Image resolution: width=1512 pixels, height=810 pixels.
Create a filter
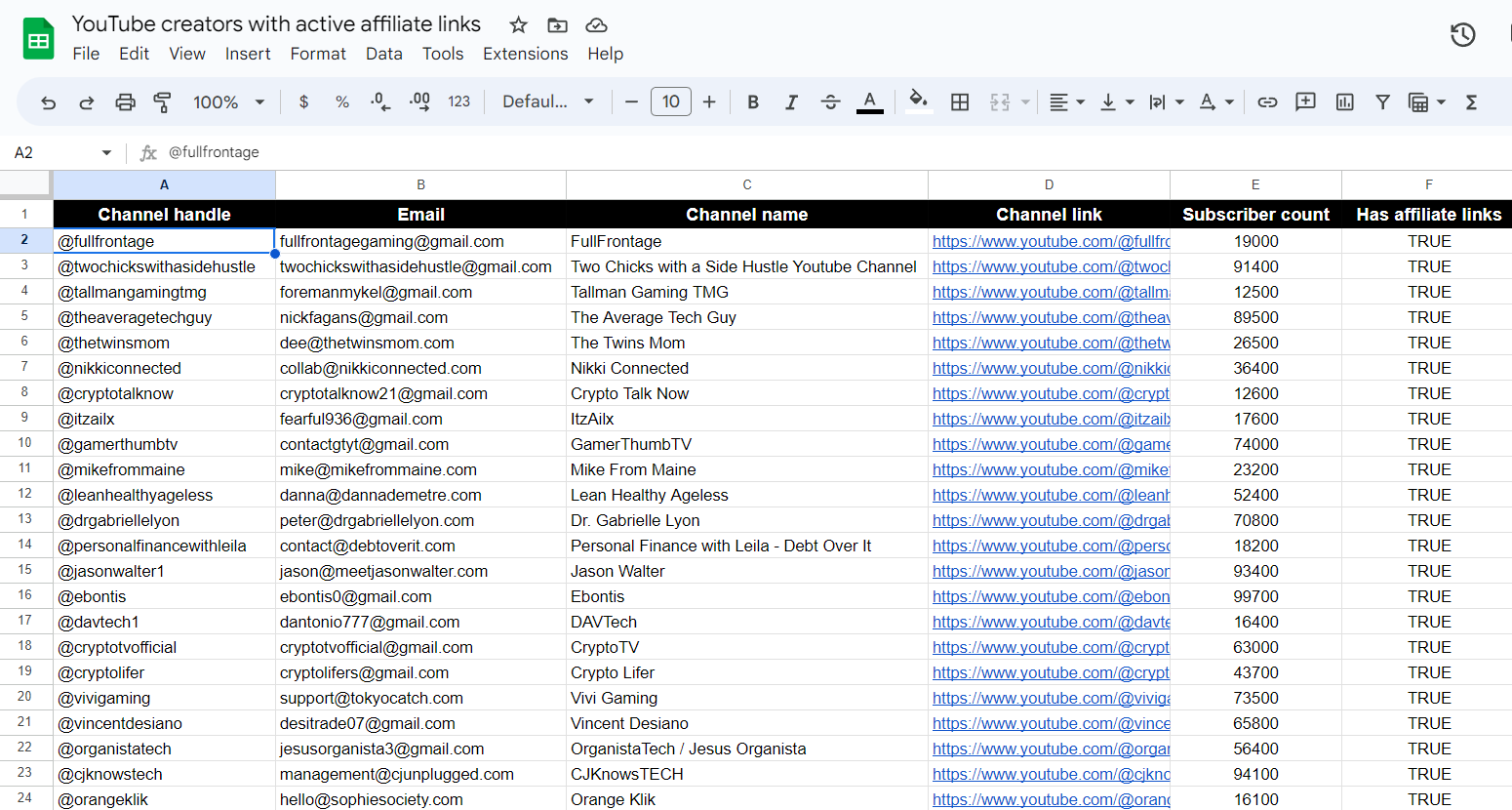1382,101
